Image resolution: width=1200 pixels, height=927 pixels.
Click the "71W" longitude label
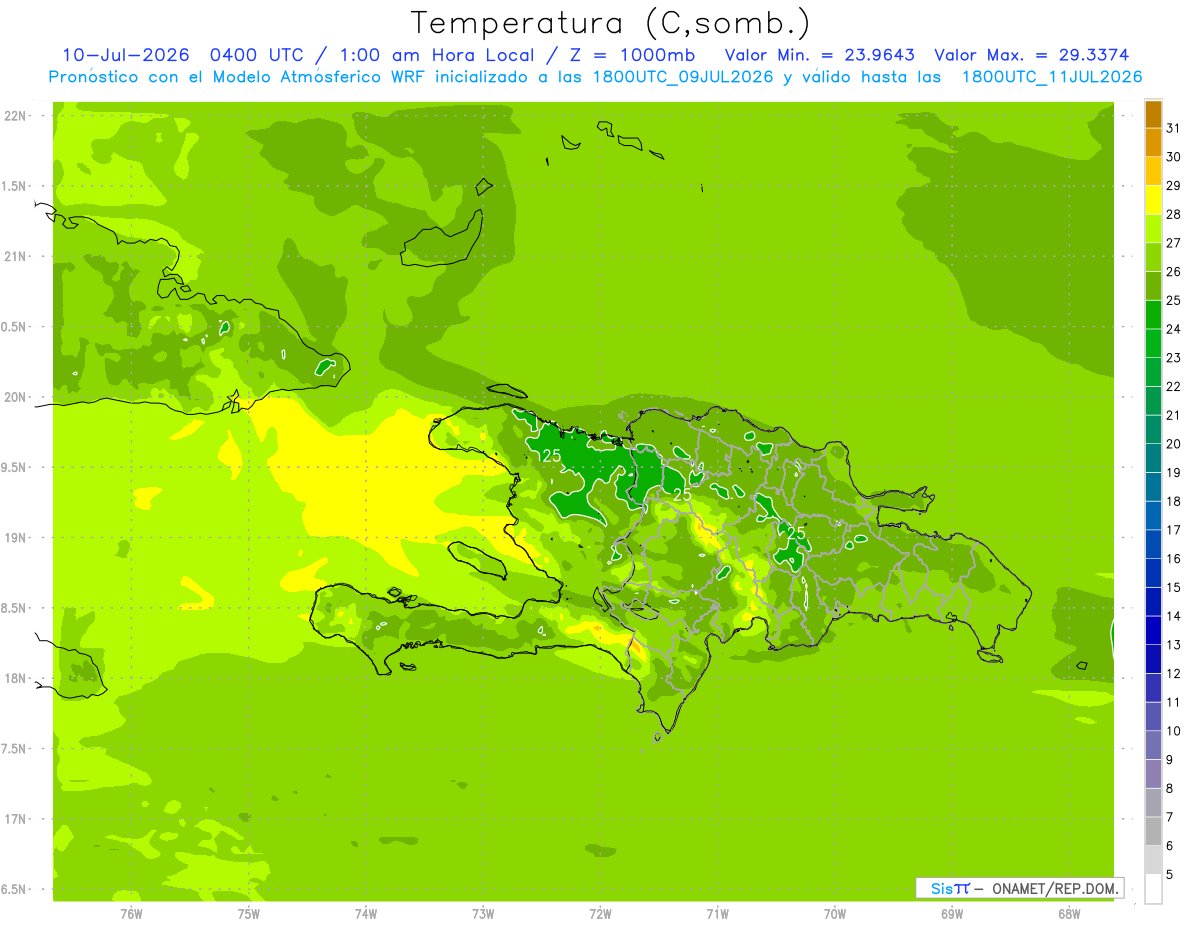pos(717,913)
